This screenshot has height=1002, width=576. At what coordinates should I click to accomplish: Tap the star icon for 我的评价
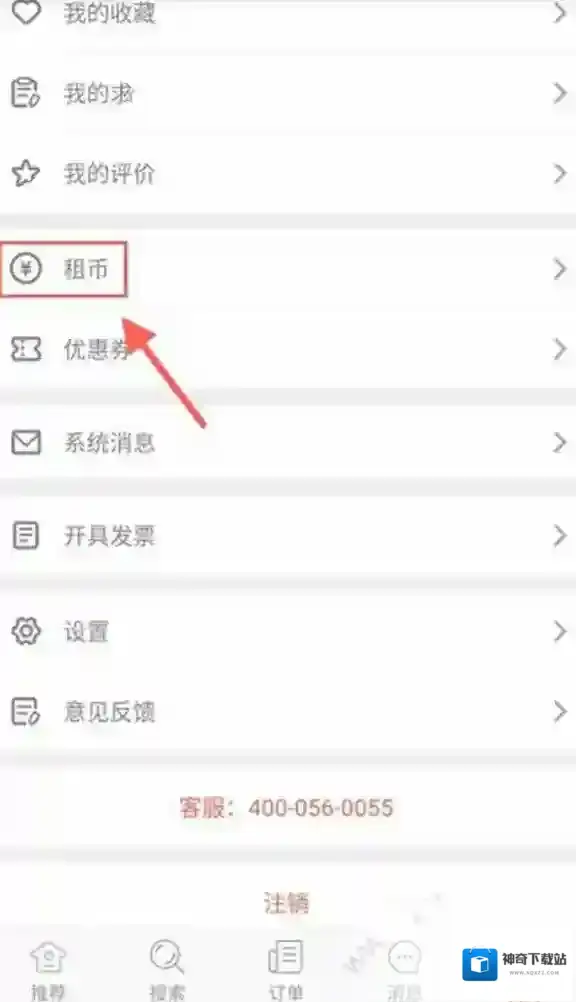[x=26, y=173]
